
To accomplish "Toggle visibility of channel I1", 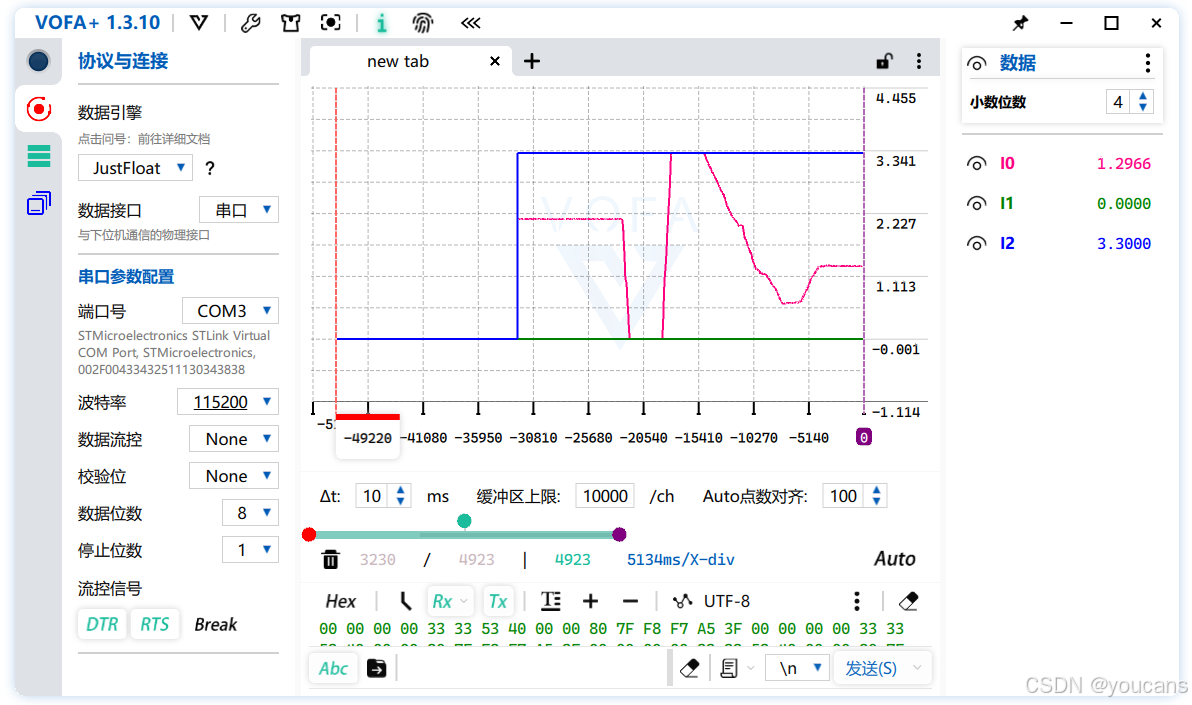I will click(977, 204).
